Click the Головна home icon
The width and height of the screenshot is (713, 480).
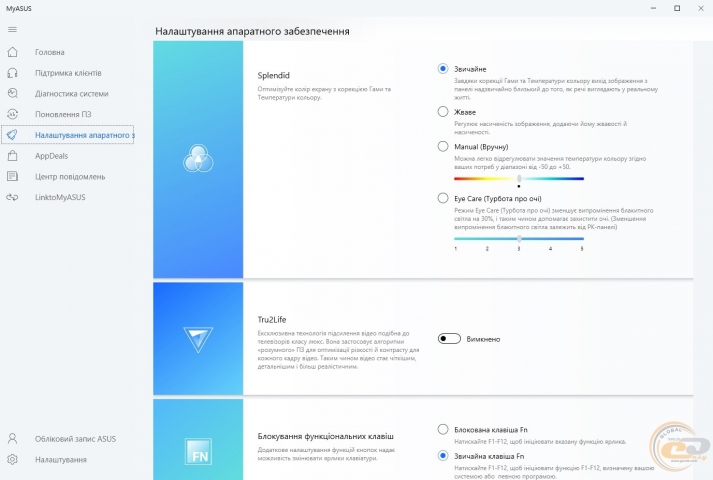pos(13,52)
